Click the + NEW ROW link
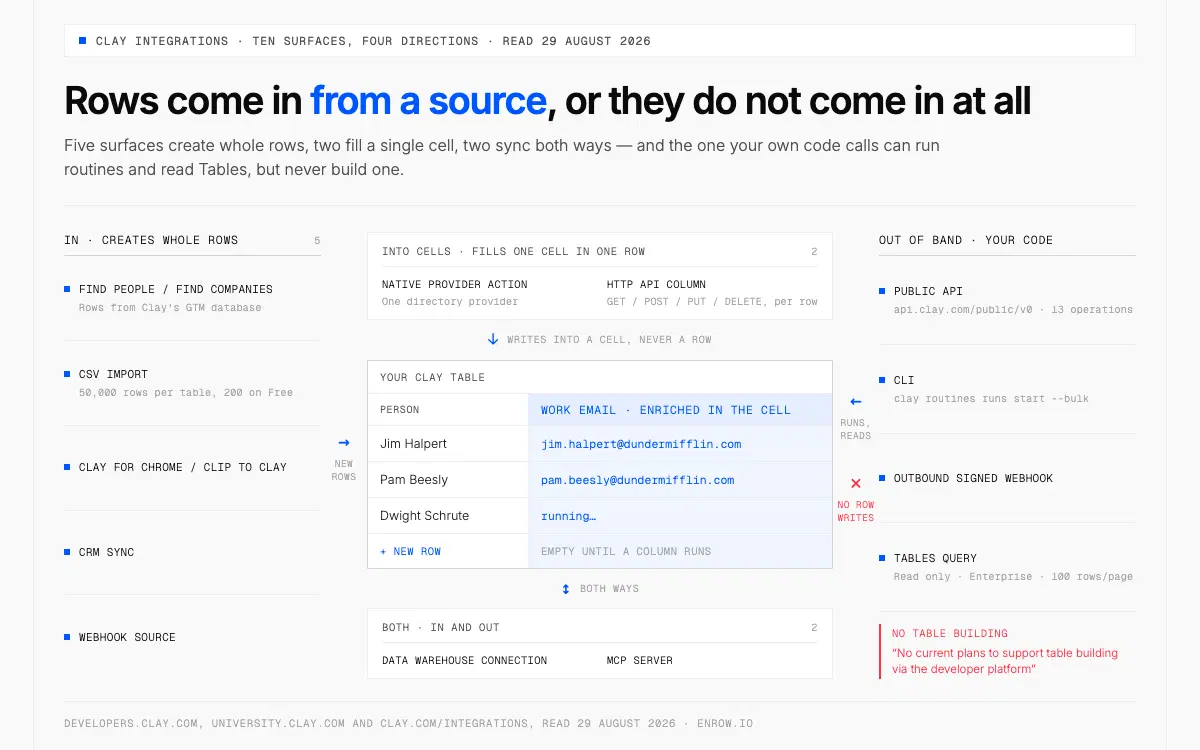Viewport: 1200px width, 750px height. [x=410, y=551]
